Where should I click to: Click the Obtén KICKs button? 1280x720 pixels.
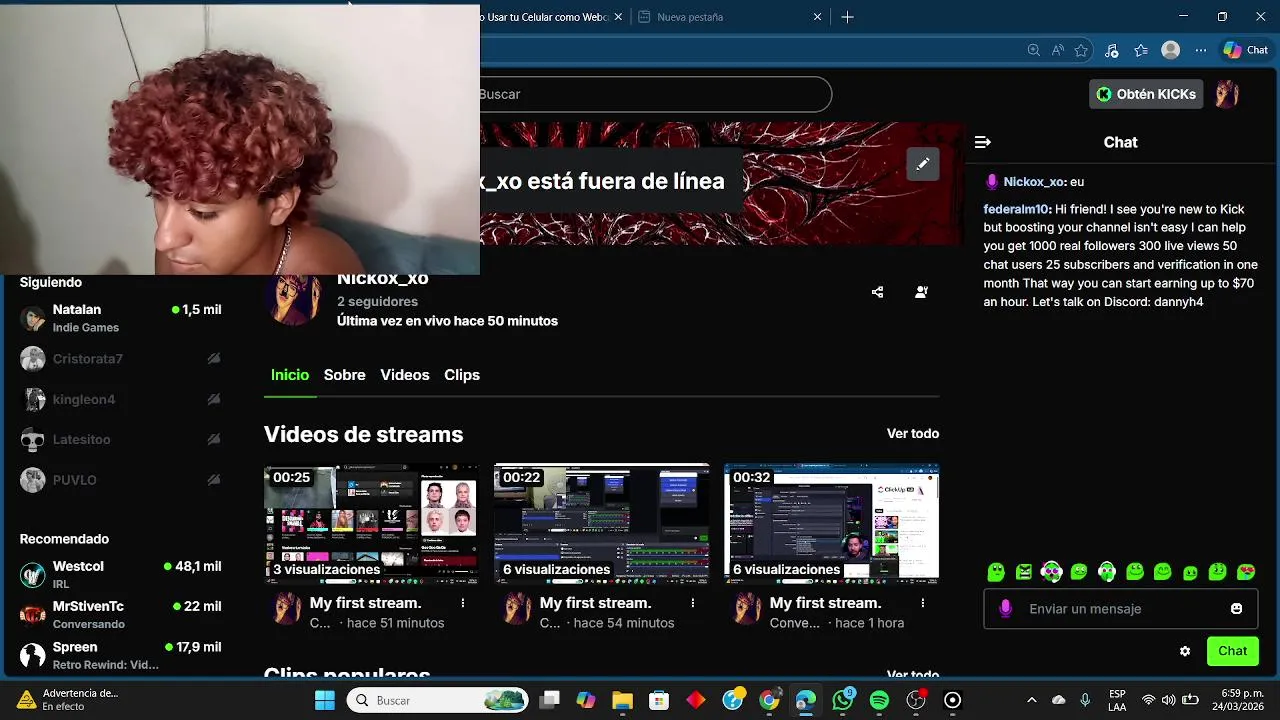pyautogui.click(x=1146, y=94)
